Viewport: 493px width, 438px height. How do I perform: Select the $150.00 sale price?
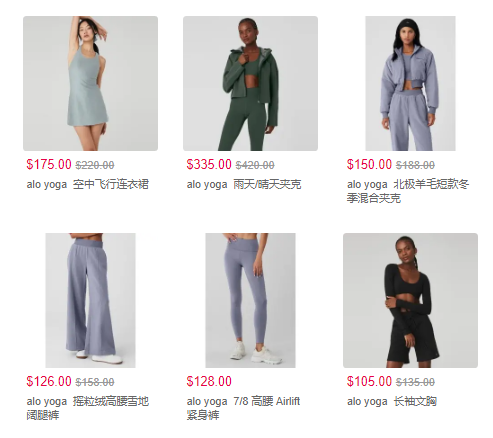pos(369,165)
